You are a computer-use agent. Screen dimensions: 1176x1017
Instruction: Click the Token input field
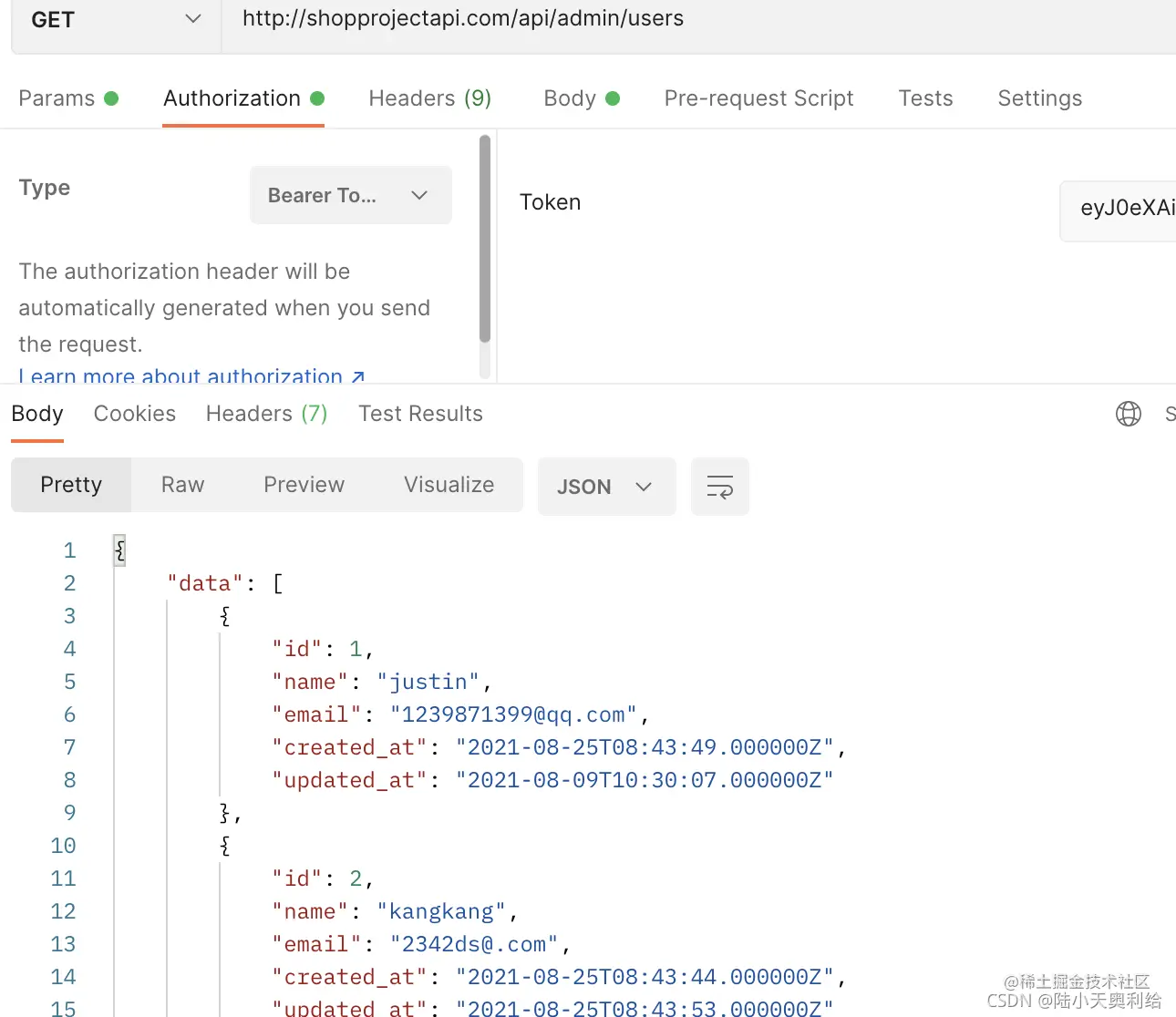1121,209
